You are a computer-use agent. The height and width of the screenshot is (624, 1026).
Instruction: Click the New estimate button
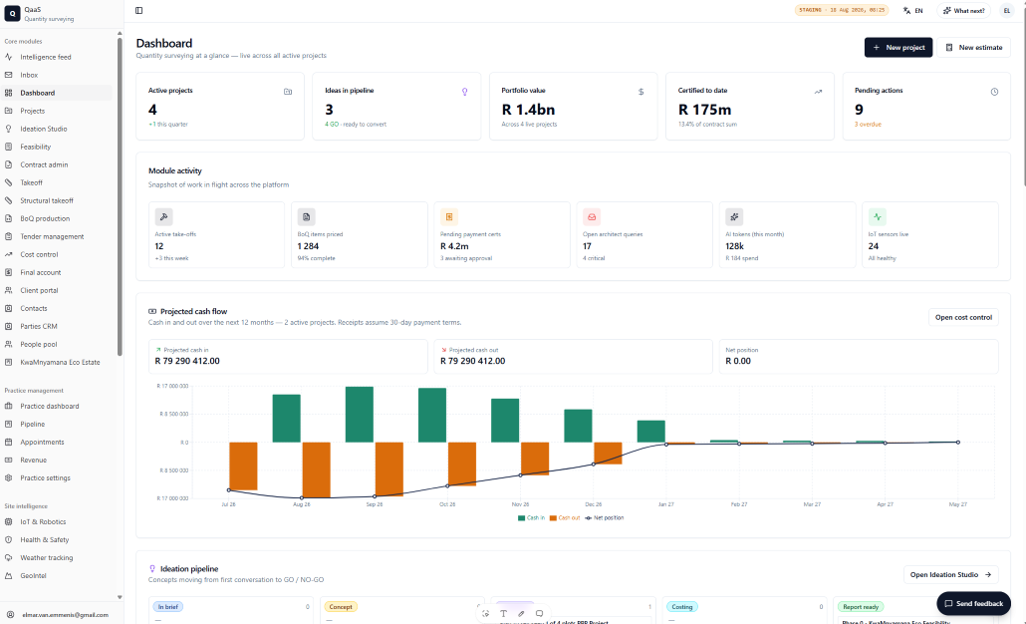click(974, 48)
